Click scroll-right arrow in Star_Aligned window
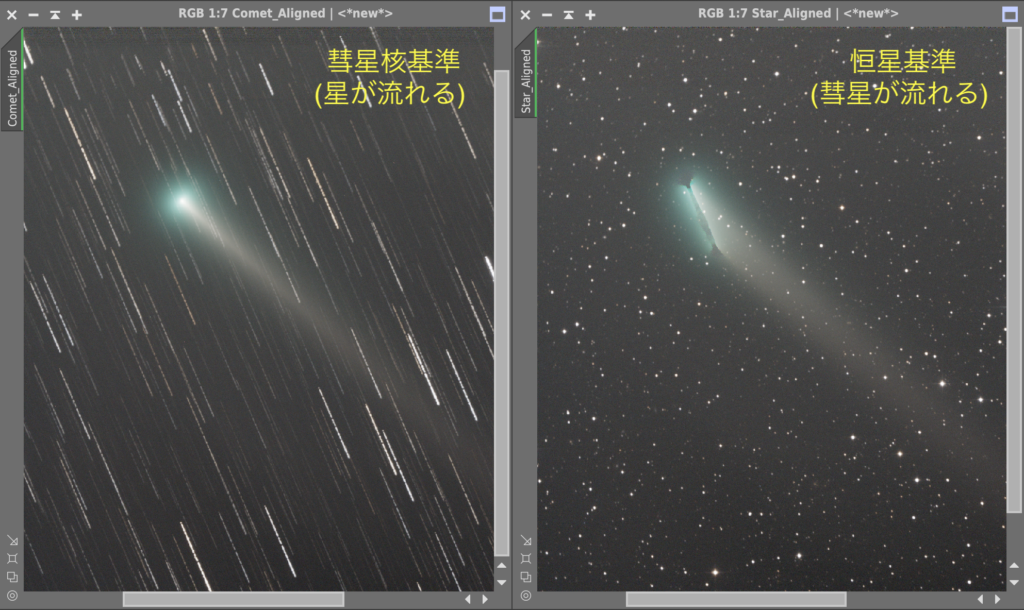 point(997,599)
